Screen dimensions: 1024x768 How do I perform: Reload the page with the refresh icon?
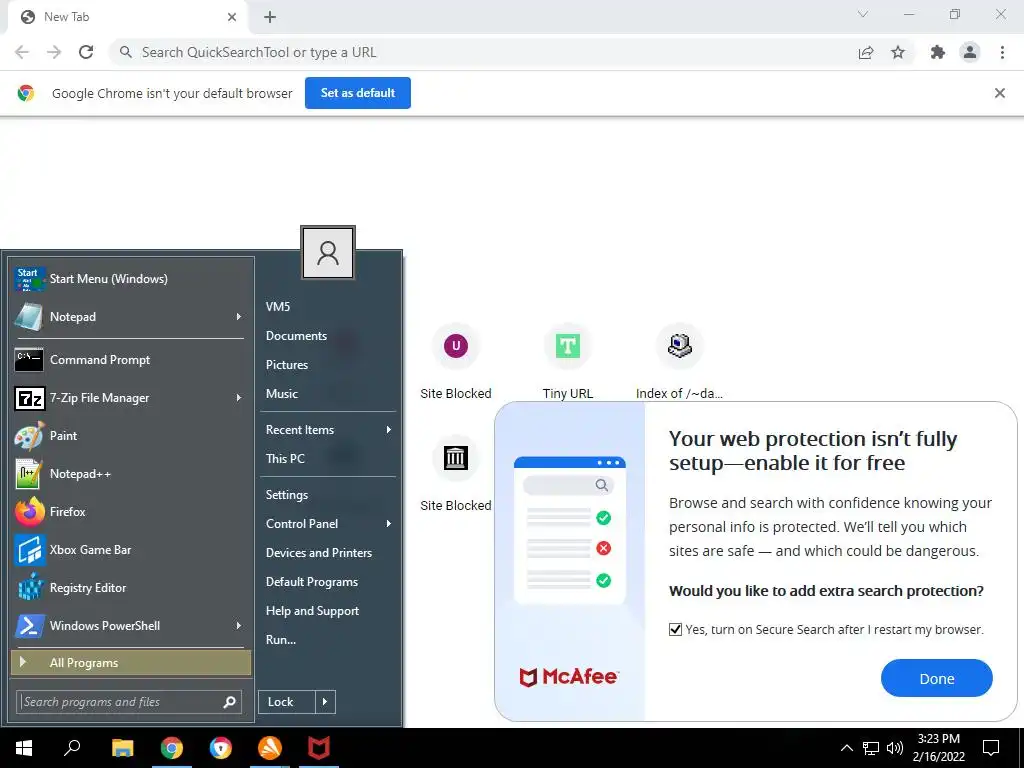pos(86,52)
